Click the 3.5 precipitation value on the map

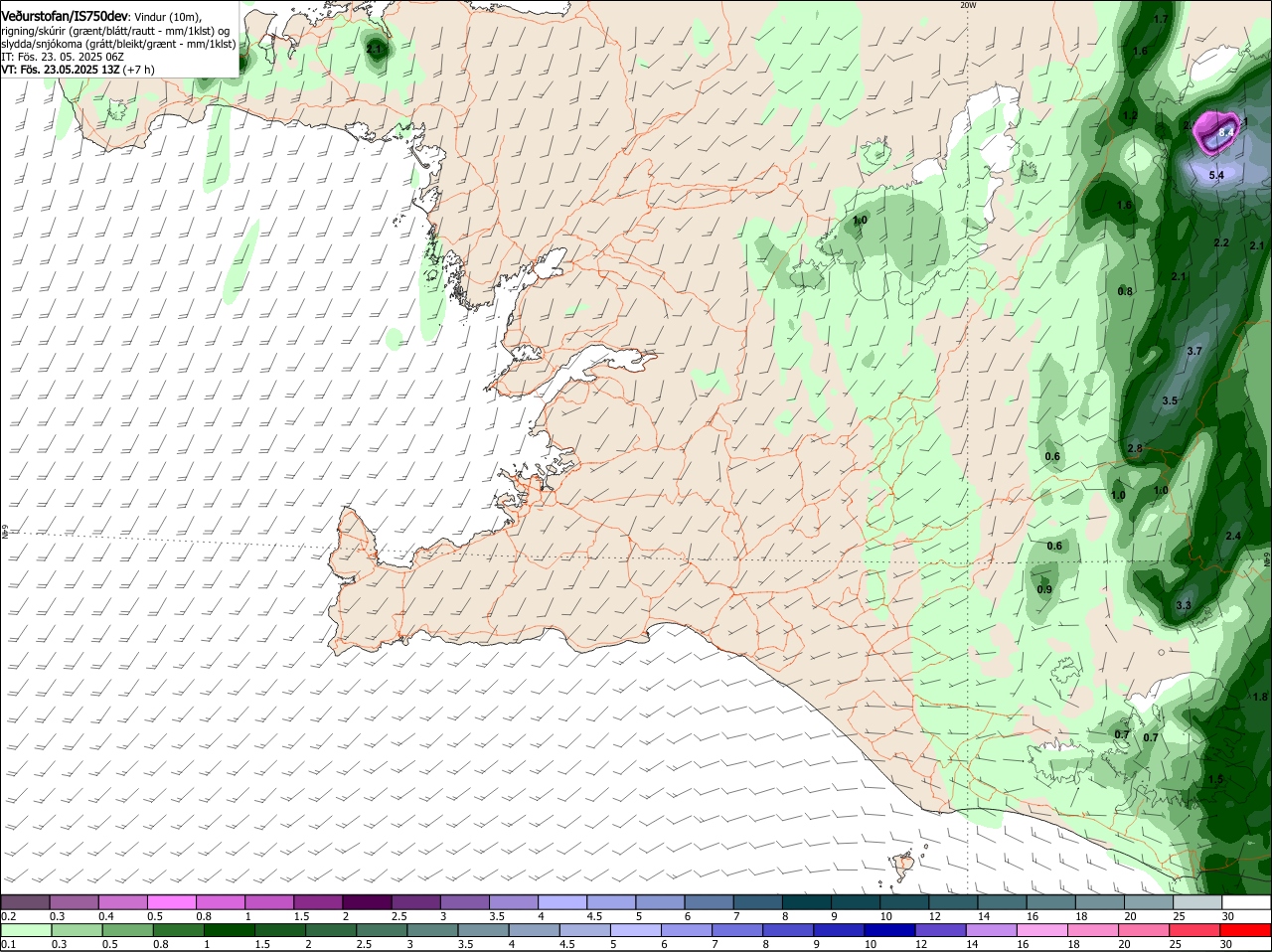tap(1170, 400)
